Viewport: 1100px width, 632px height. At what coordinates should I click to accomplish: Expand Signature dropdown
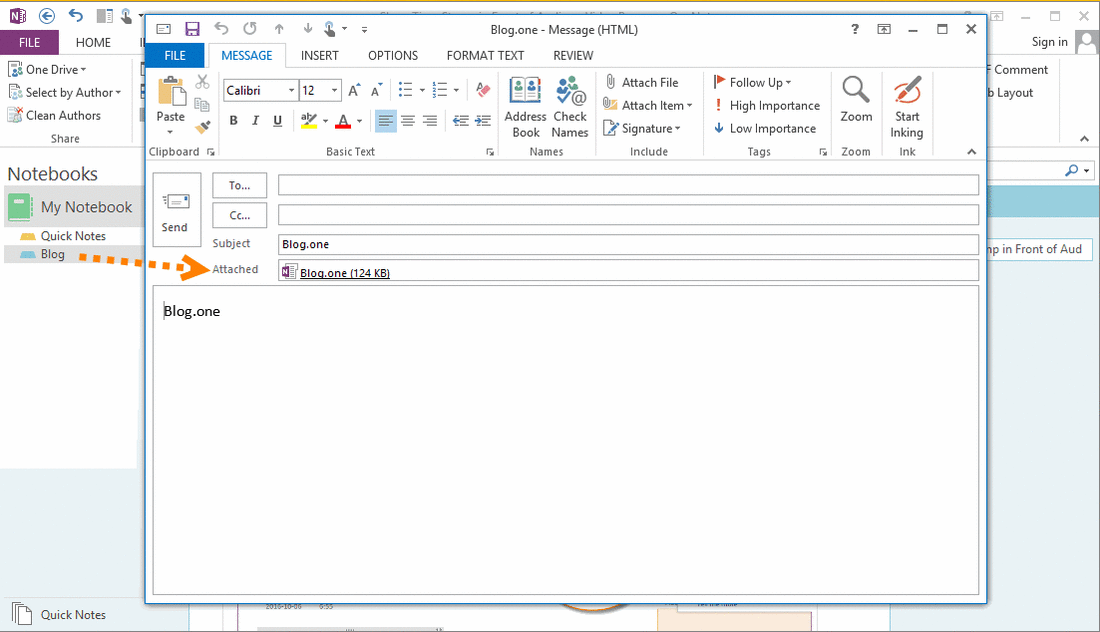[678, 128]
